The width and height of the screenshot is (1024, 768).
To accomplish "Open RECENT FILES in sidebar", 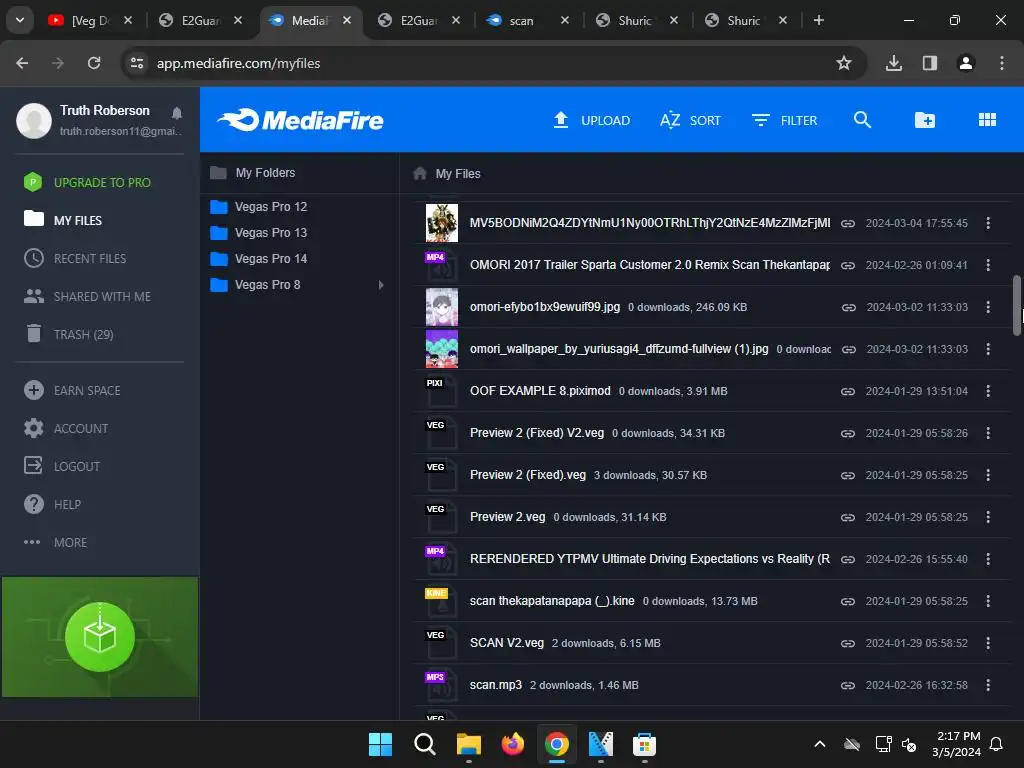I will (x=75, y=259).
